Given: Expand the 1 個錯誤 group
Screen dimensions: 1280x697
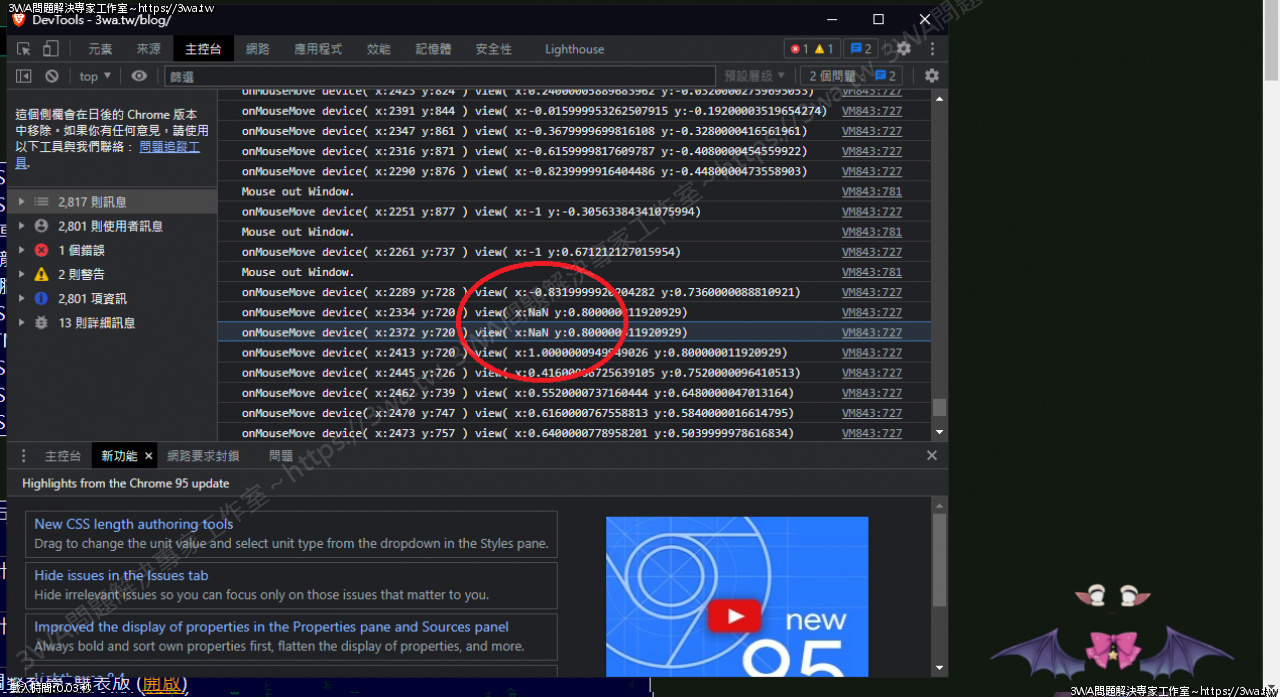Looking at the screenshot, I should [22, 250].
